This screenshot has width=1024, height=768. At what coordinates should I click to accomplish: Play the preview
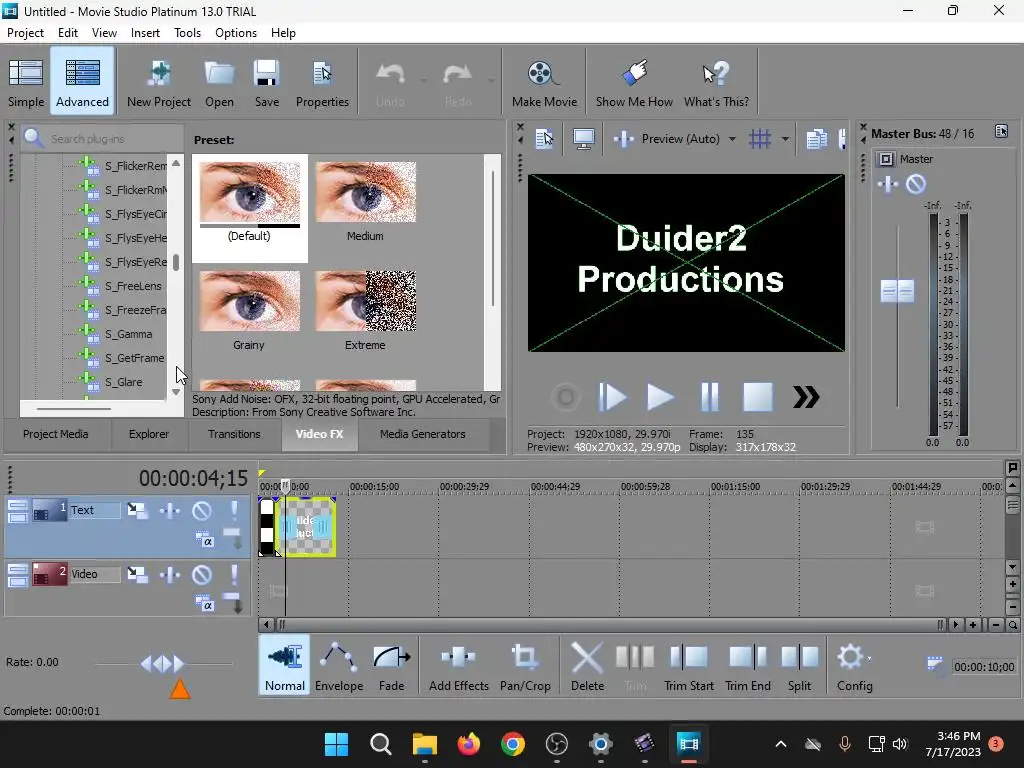coord(660,397)
